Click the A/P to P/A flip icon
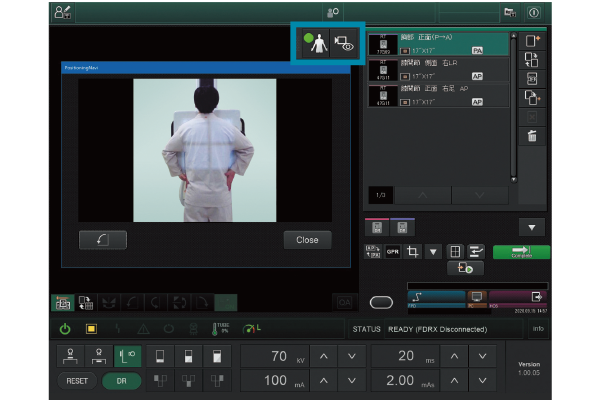The height and width of the screenshot is (400, 600). [x=373, y=251]
